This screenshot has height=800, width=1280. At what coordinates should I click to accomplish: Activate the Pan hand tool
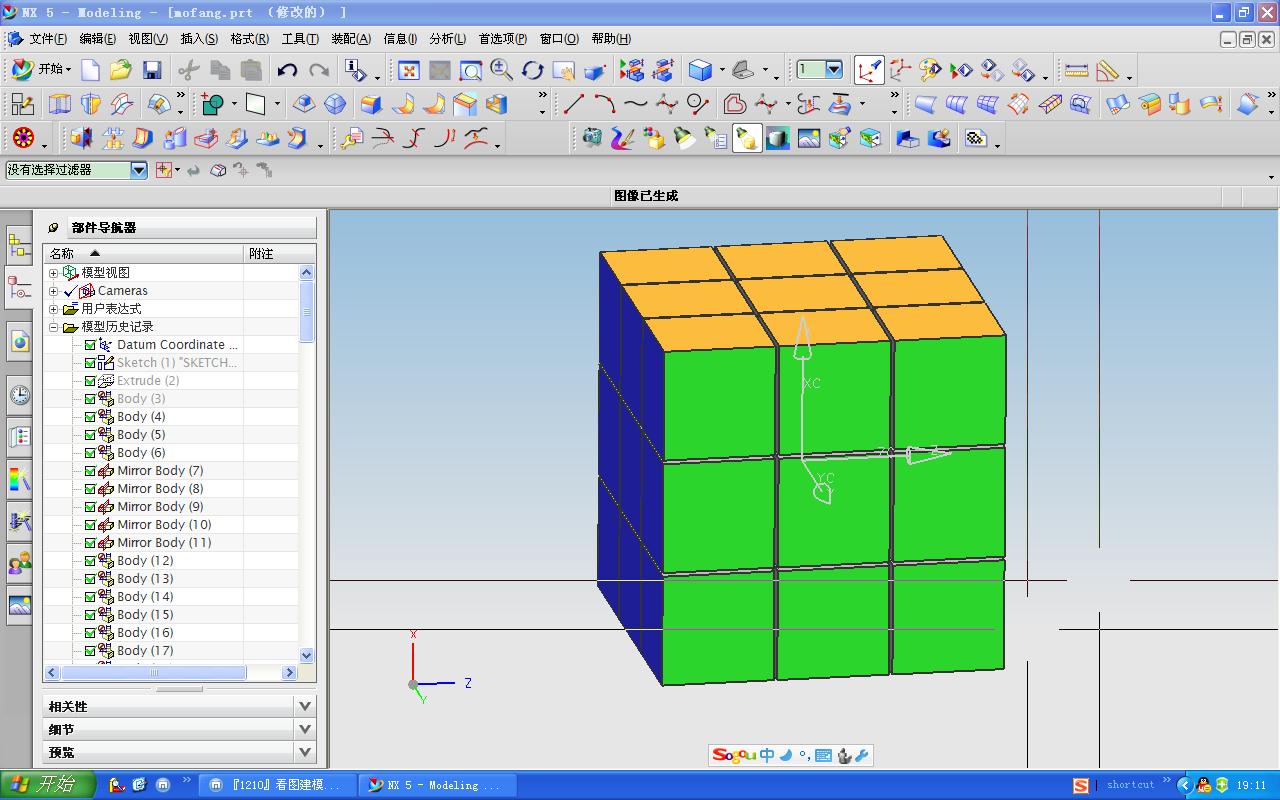563,70
